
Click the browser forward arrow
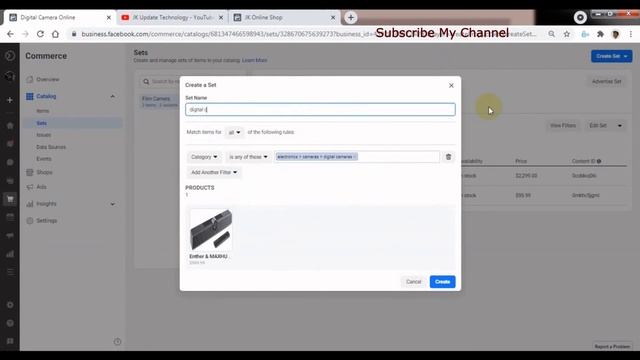[25, 34]
